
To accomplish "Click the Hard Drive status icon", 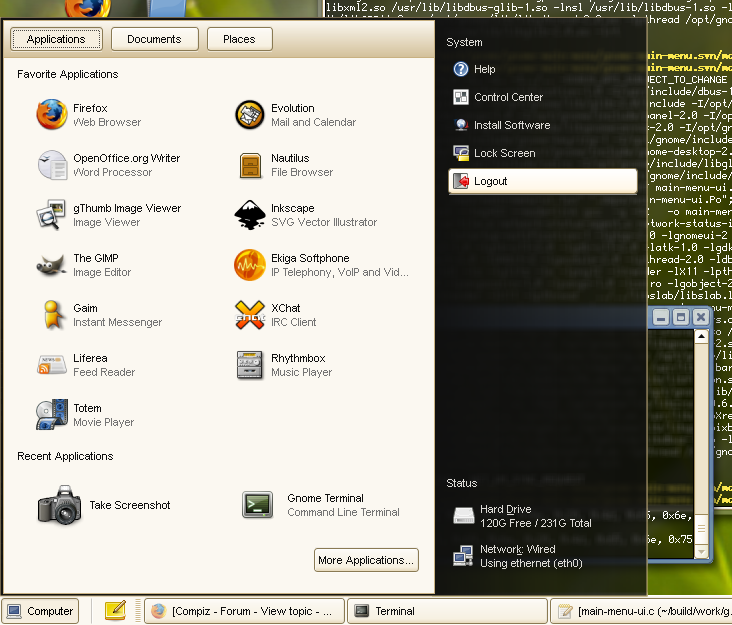I will click(x=464, y=516).
